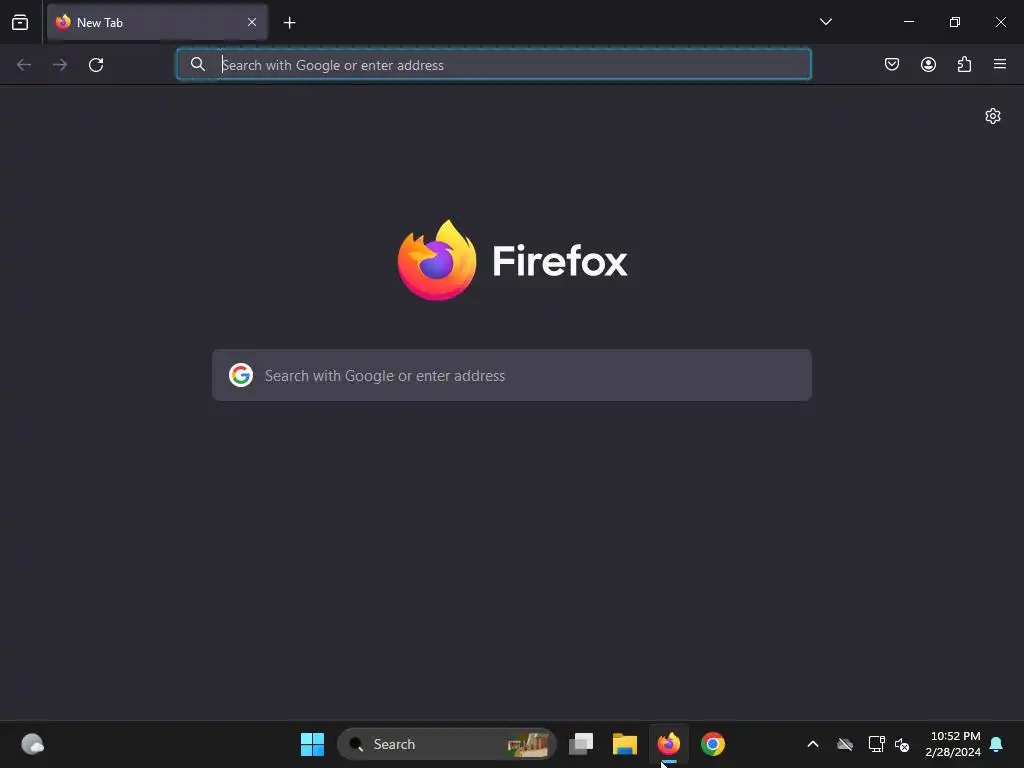Click the page's Google search box

click(x=512, y=376)
